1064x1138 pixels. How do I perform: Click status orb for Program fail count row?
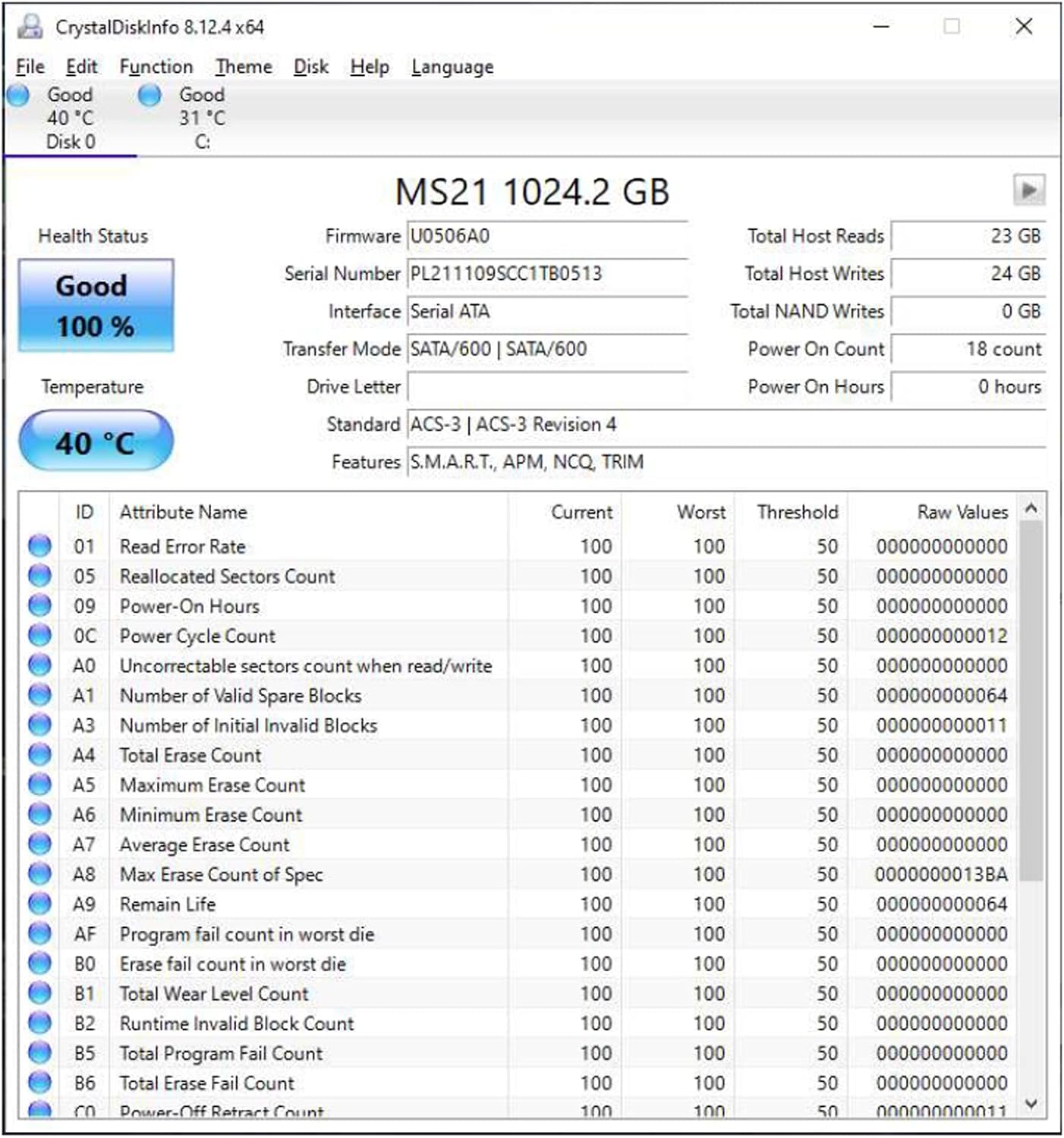coord(39,933)
